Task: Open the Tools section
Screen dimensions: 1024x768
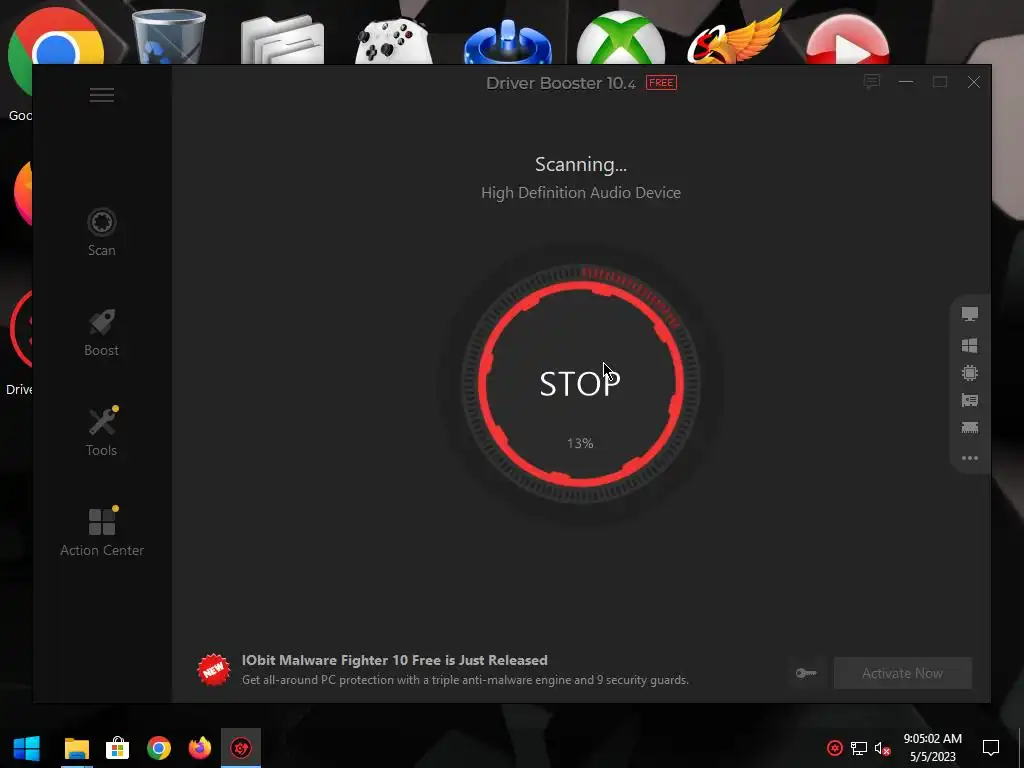Action: [x=102, y=432]
